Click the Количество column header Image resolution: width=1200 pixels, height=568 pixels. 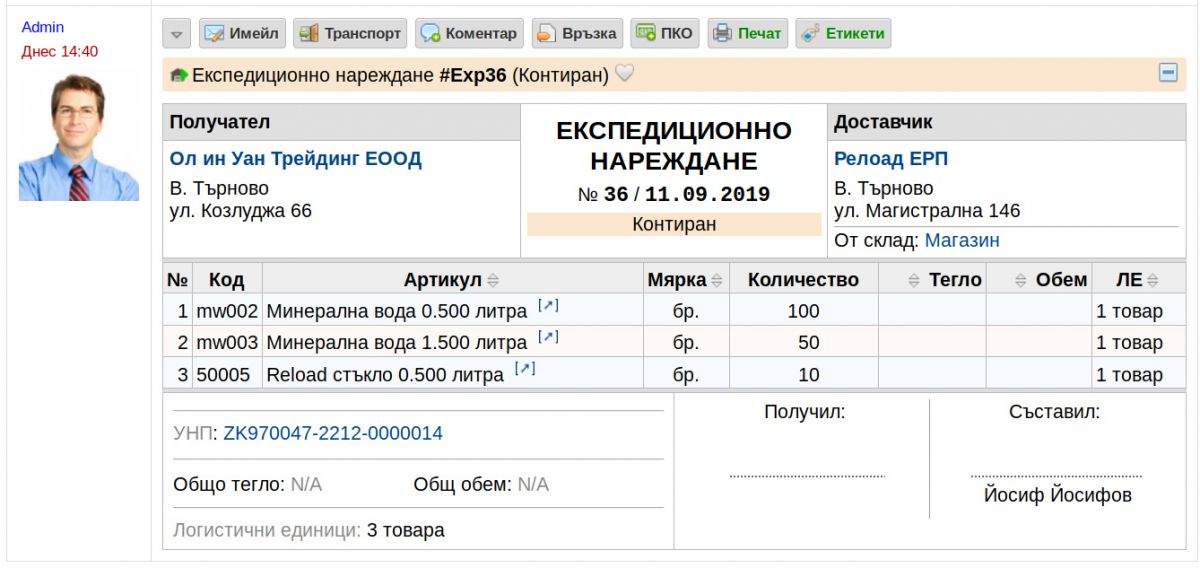(x=803, y=280)
